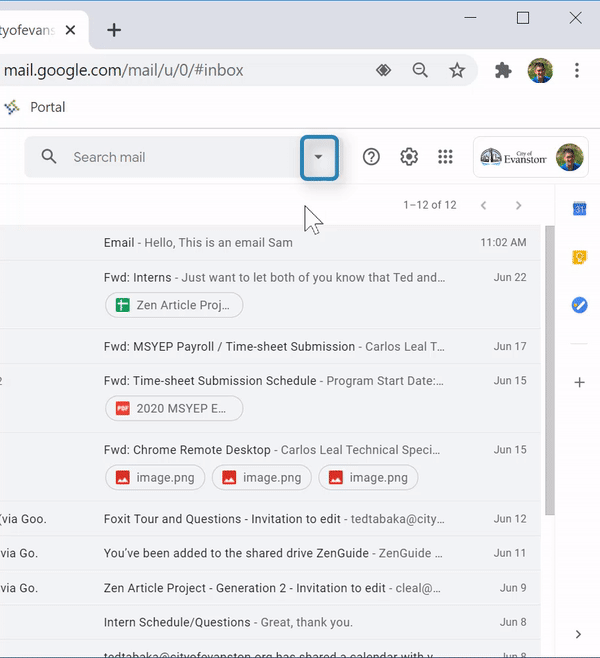Click the diamond icon in address bar
This screenshot has width=600, height=658.
[x=383, y=70]
